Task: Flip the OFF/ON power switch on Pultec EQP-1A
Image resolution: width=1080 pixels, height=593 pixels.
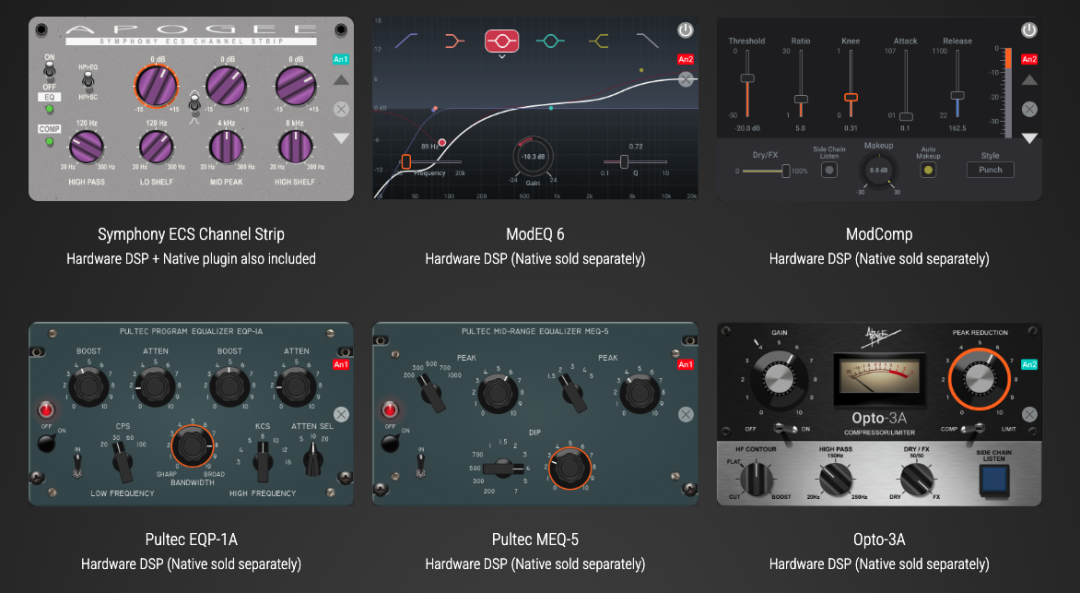Action: click(x=47, y=443)
